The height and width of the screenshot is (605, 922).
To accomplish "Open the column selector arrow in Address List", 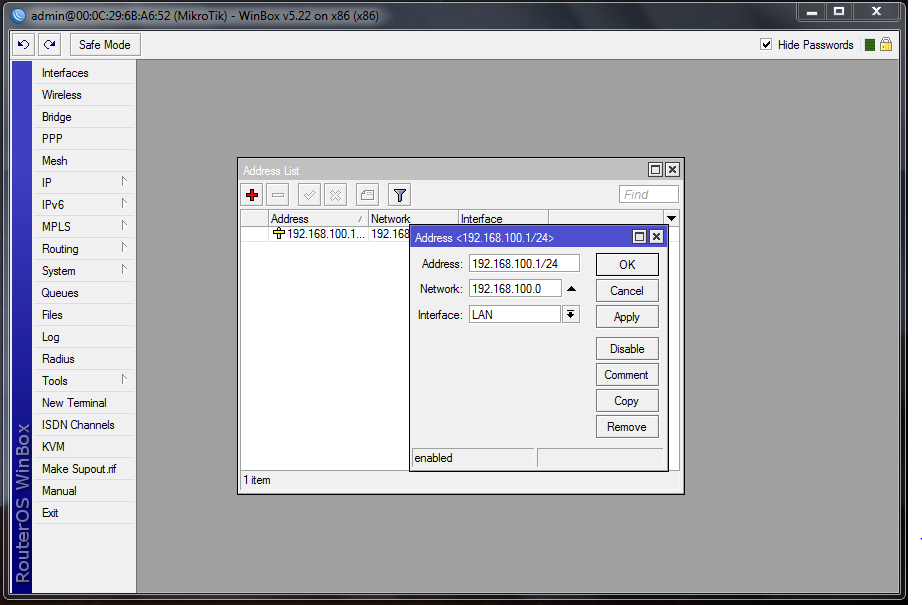I will click(x=670, y=218).
